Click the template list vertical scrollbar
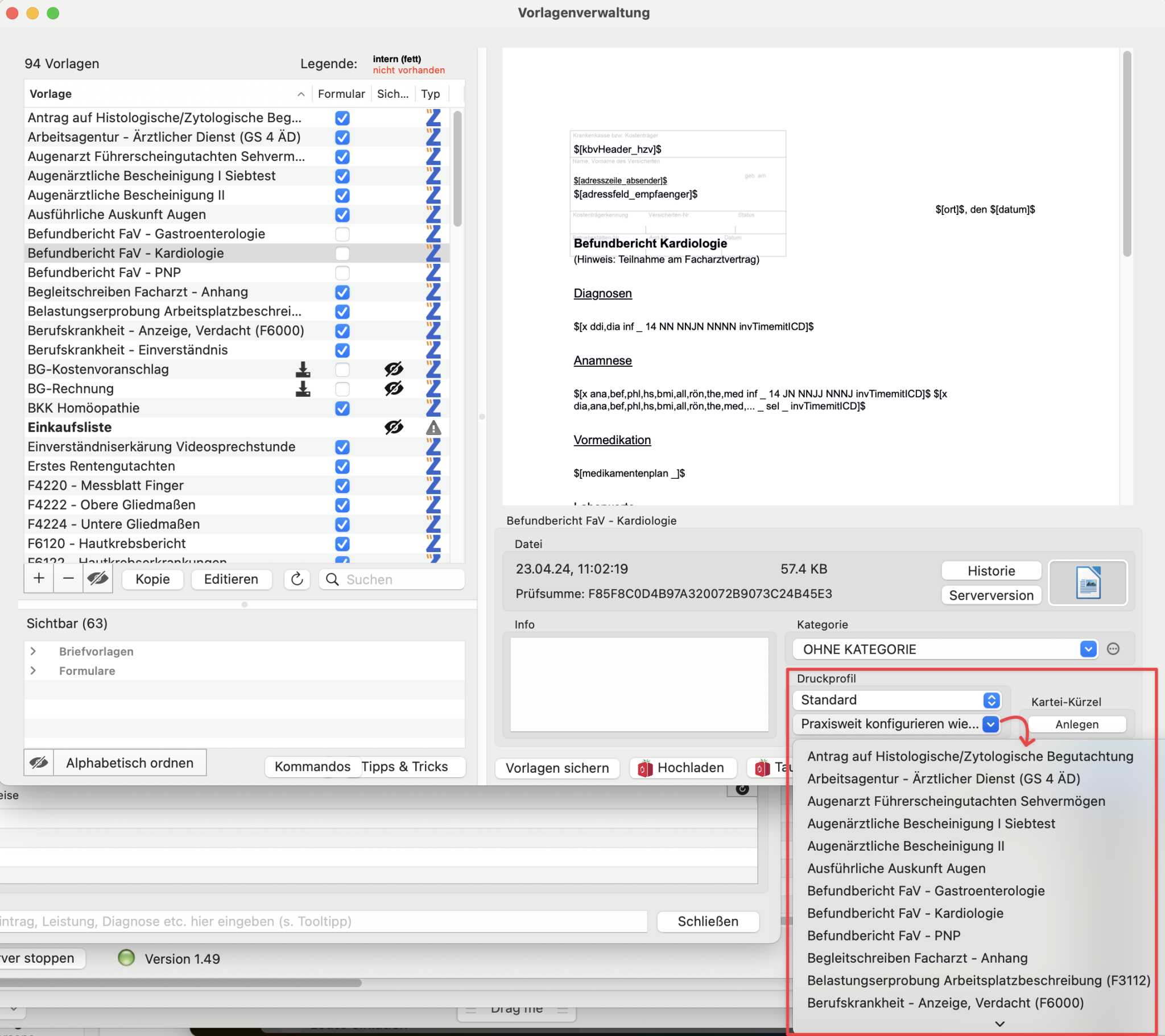 (457, 170)
